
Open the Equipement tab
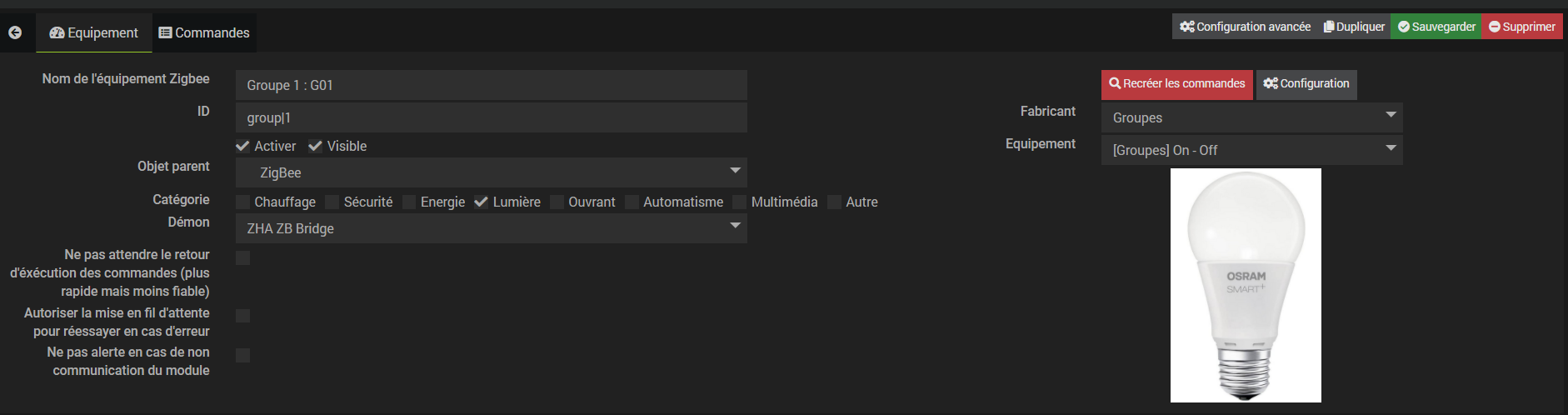(94, 32)
